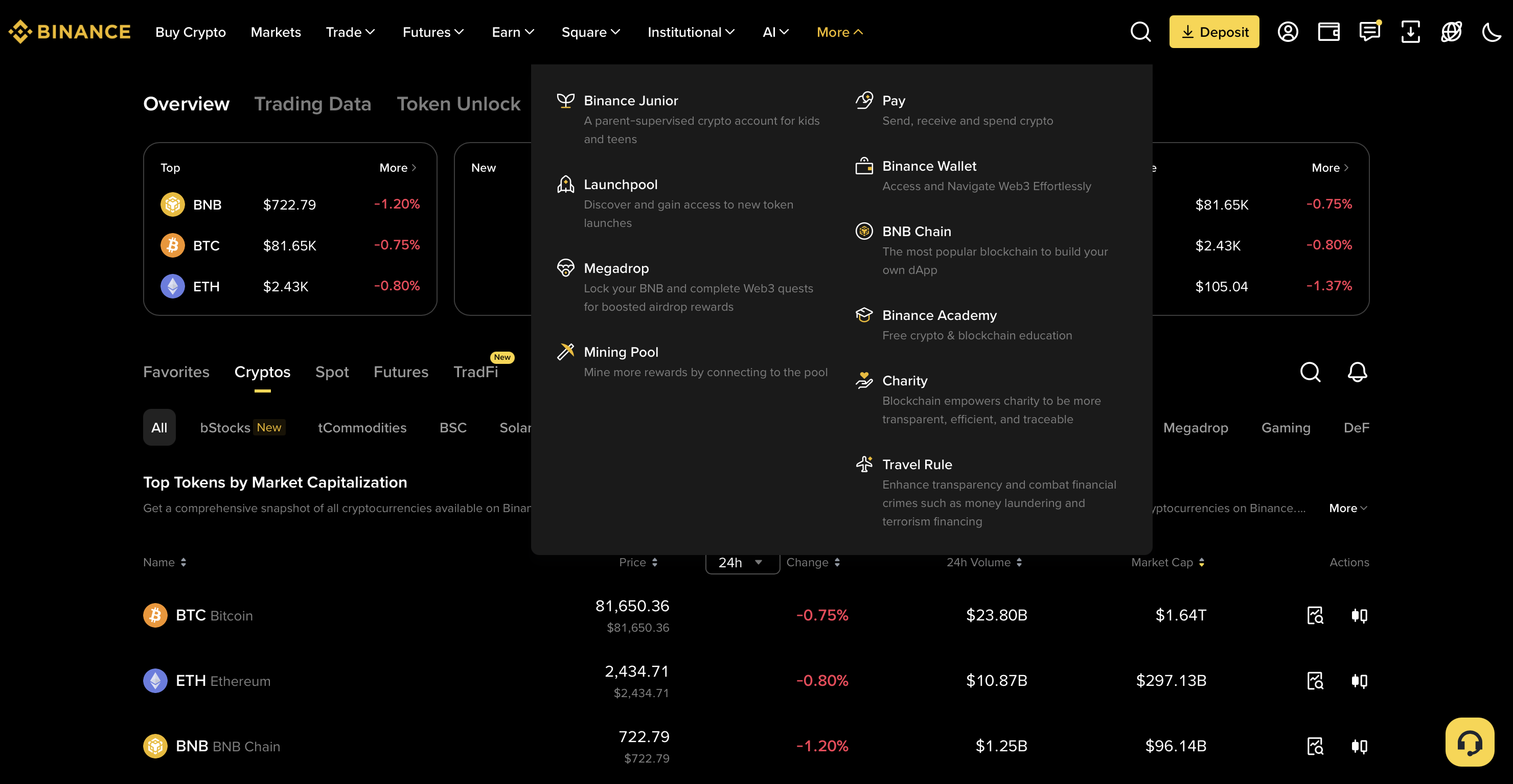Open the BTC Bitcoin table row
Viewport: 1513px width, 784px height.
coord(756,615)
